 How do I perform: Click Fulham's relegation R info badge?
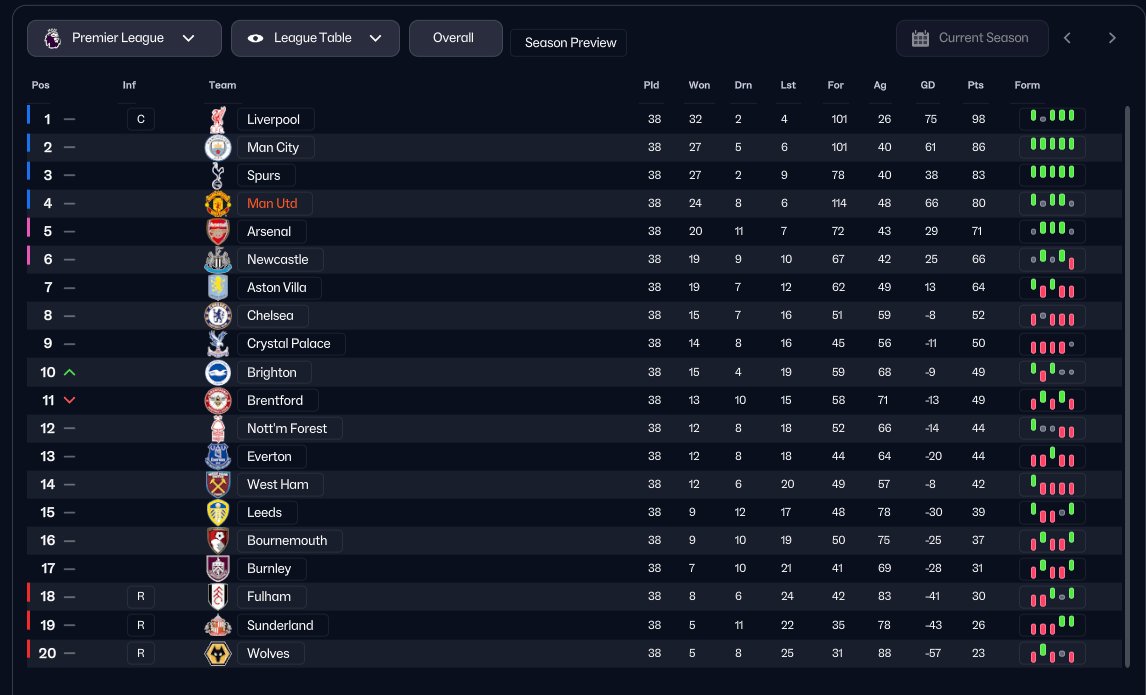point(140,597)
